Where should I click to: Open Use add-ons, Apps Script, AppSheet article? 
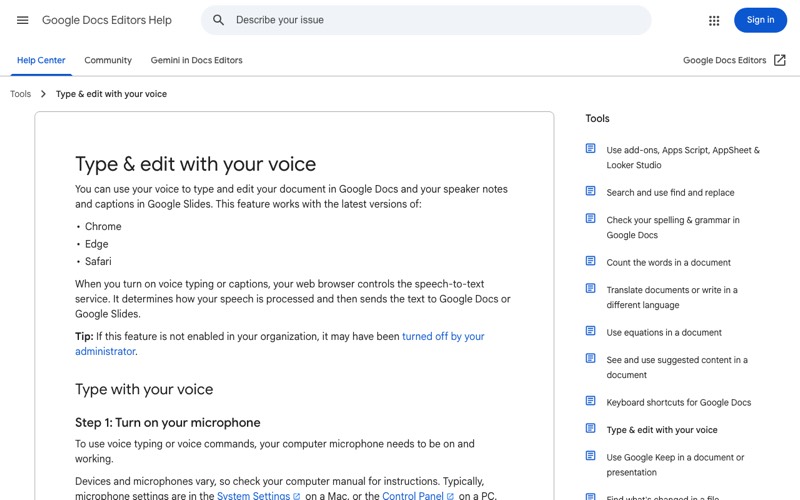coord(683,158)
